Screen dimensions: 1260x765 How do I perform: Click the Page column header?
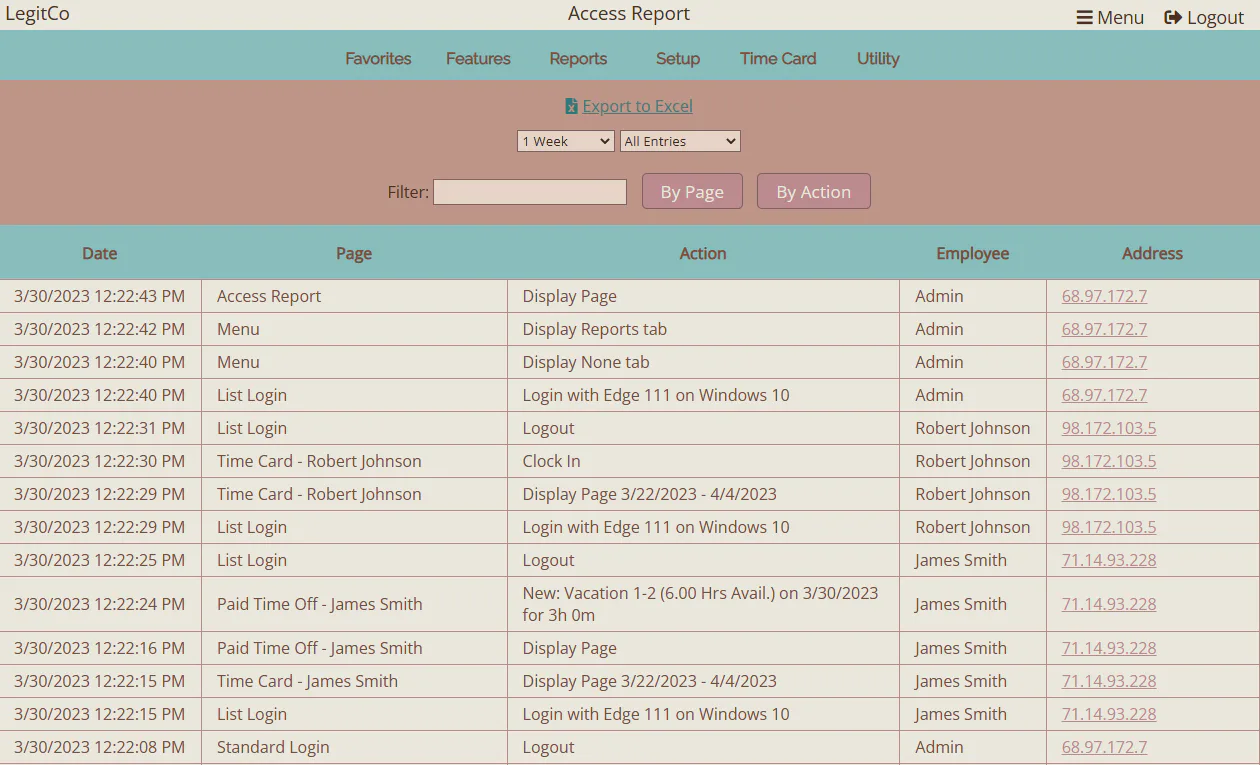(x=354, y=253)
